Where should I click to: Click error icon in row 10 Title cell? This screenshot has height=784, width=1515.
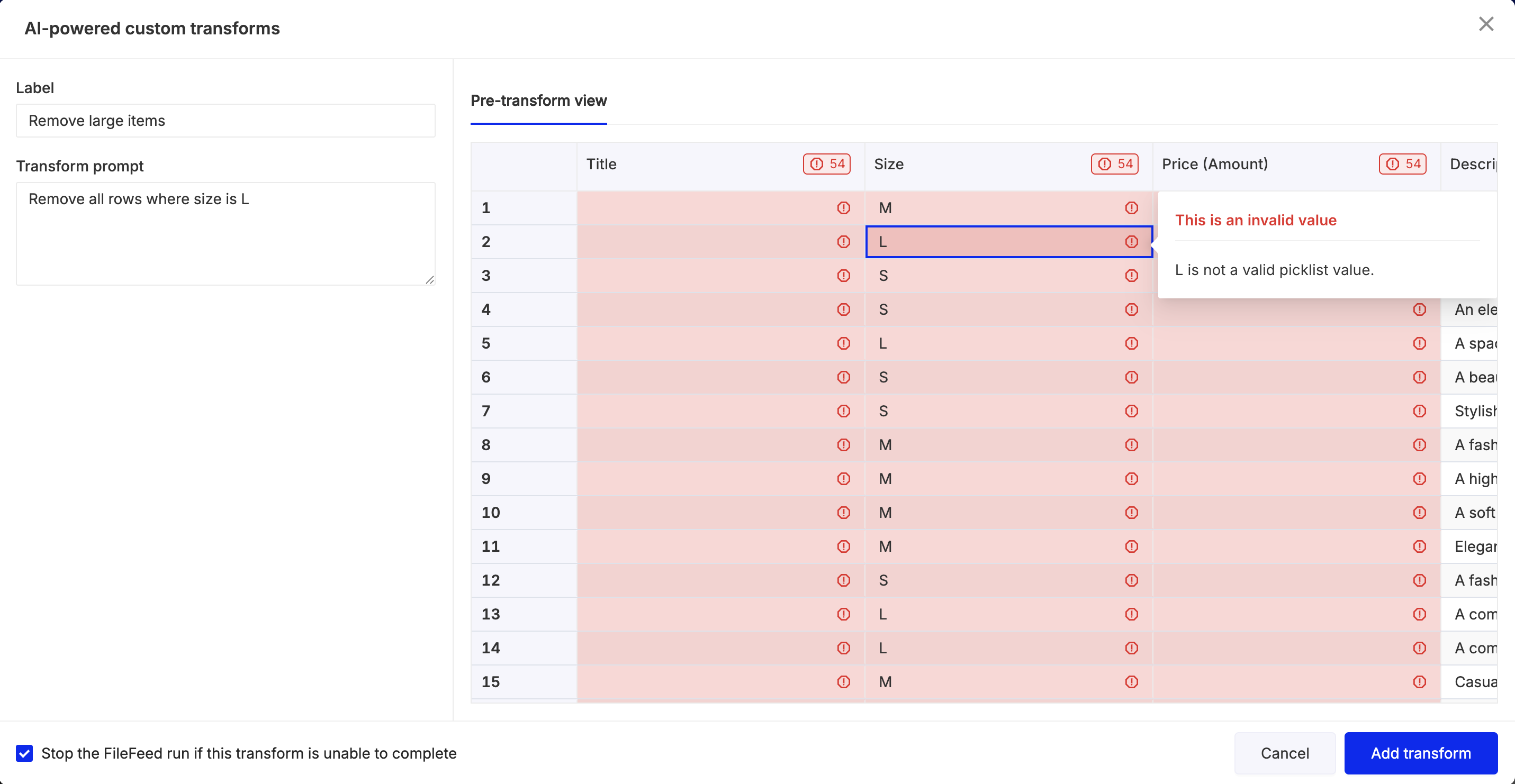point(843,513)
